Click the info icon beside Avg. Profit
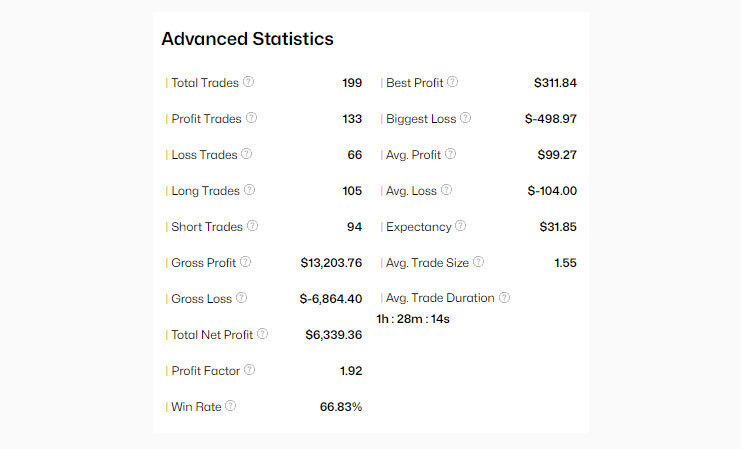Viewport: 741px width, 449px height. point(450,154)
